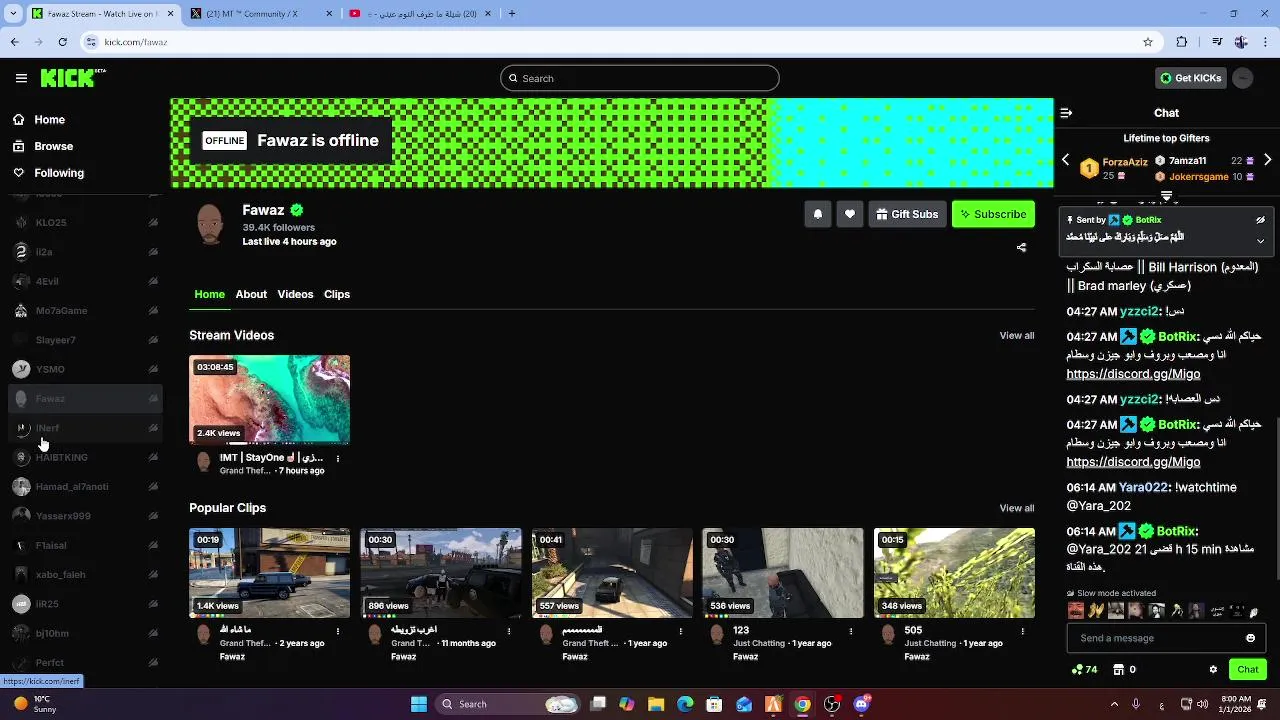Reload the page in the browser
The height and width of the screenshot is (720, 1280).
[62, 42]
